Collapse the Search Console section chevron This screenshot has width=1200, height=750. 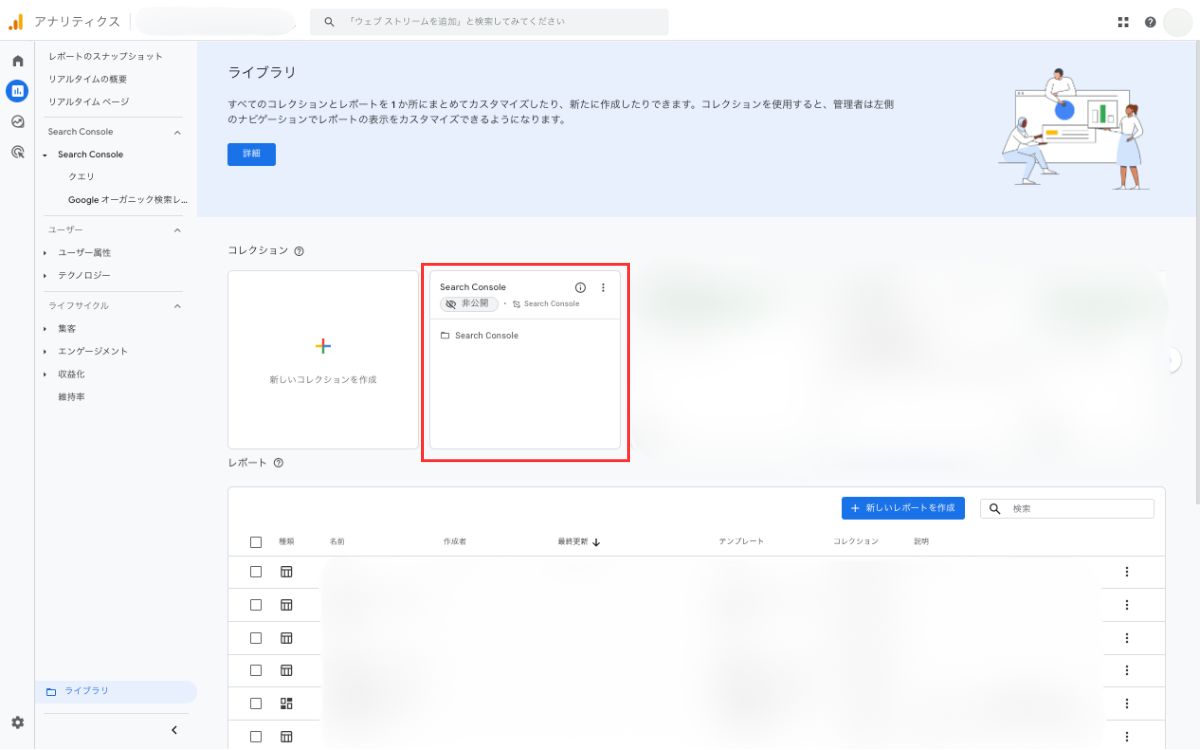177,132
